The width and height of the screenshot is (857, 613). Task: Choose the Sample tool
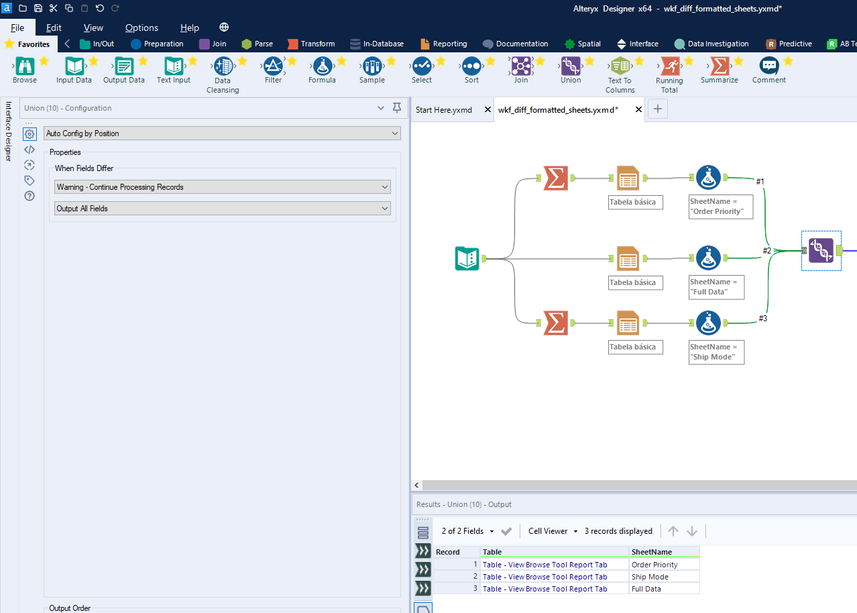[372, 70]
